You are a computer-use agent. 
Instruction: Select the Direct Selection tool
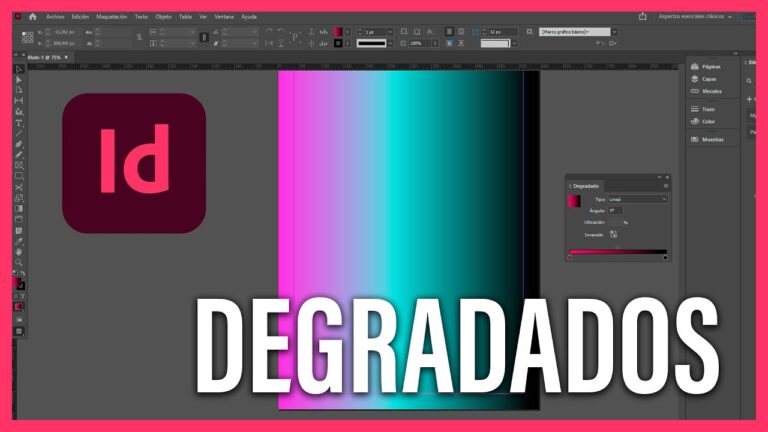[19, 80]
